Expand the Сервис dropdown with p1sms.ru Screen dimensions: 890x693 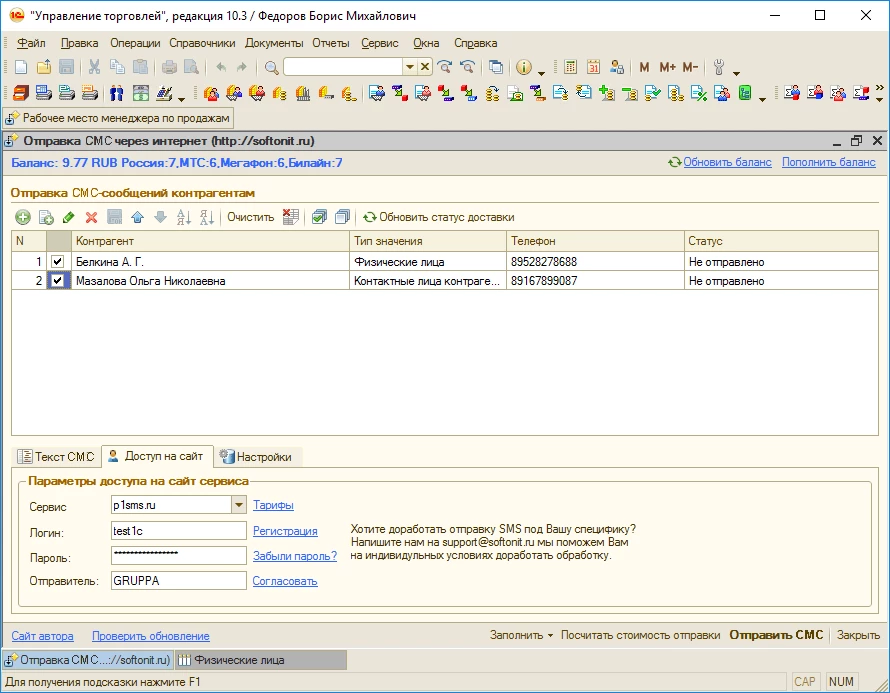click(239, 505)
